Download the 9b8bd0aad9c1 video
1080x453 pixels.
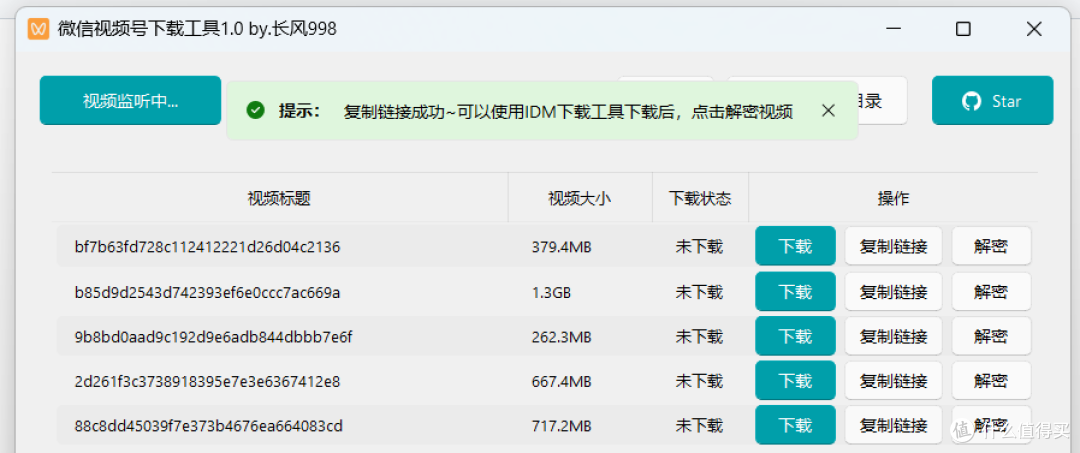pos(796,336)
